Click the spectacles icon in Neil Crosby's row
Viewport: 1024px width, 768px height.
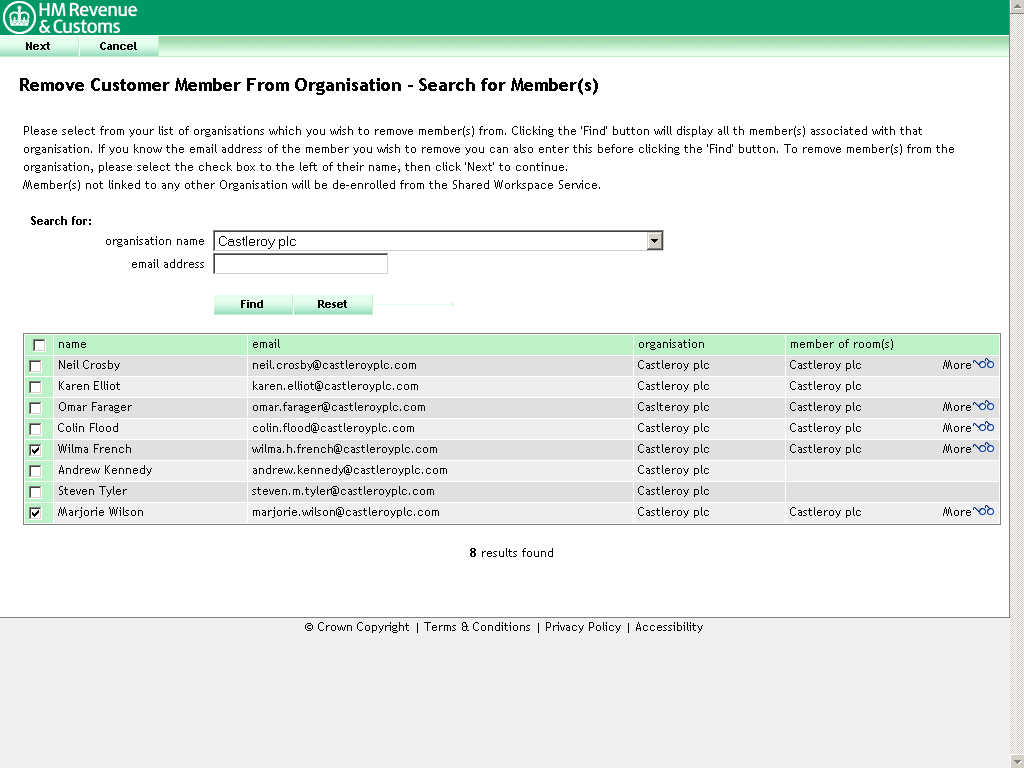(x=988, y=364)
